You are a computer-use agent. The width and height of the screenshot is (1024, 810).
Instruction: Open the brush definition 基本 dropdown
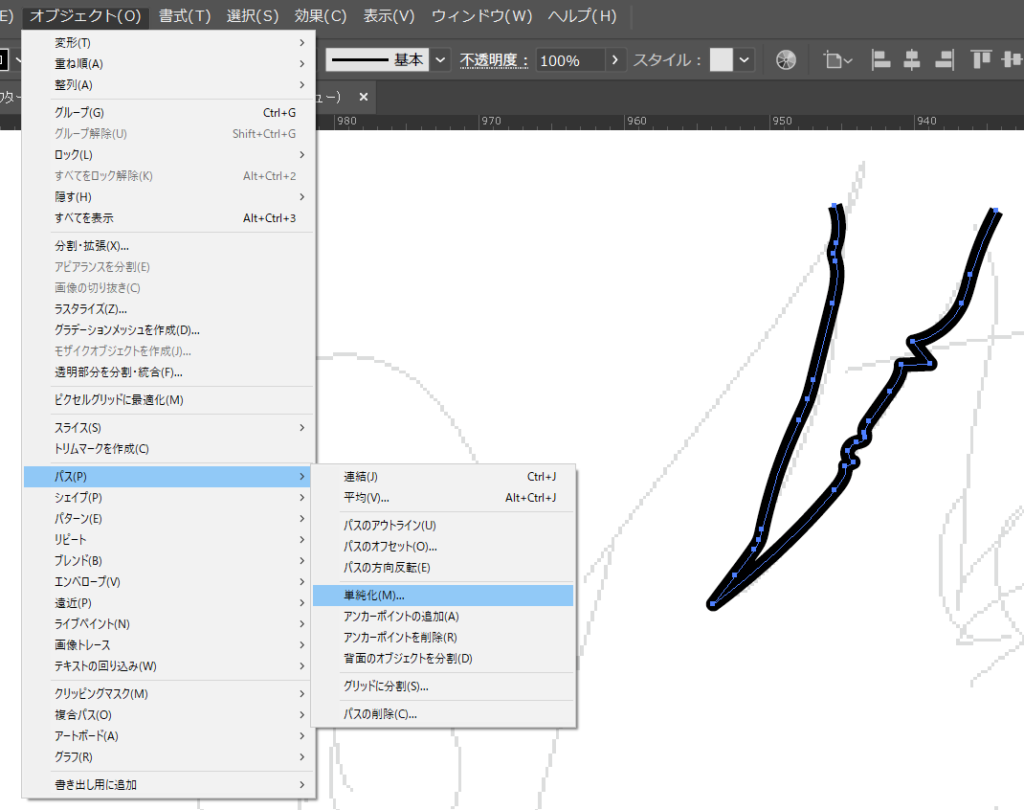441,60
